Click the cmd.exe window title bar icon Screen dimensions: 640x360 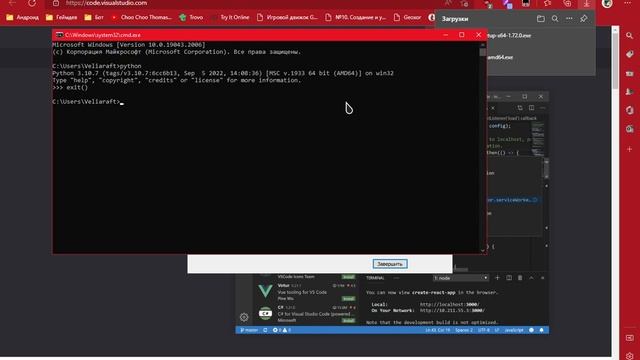tap(60, 35)
